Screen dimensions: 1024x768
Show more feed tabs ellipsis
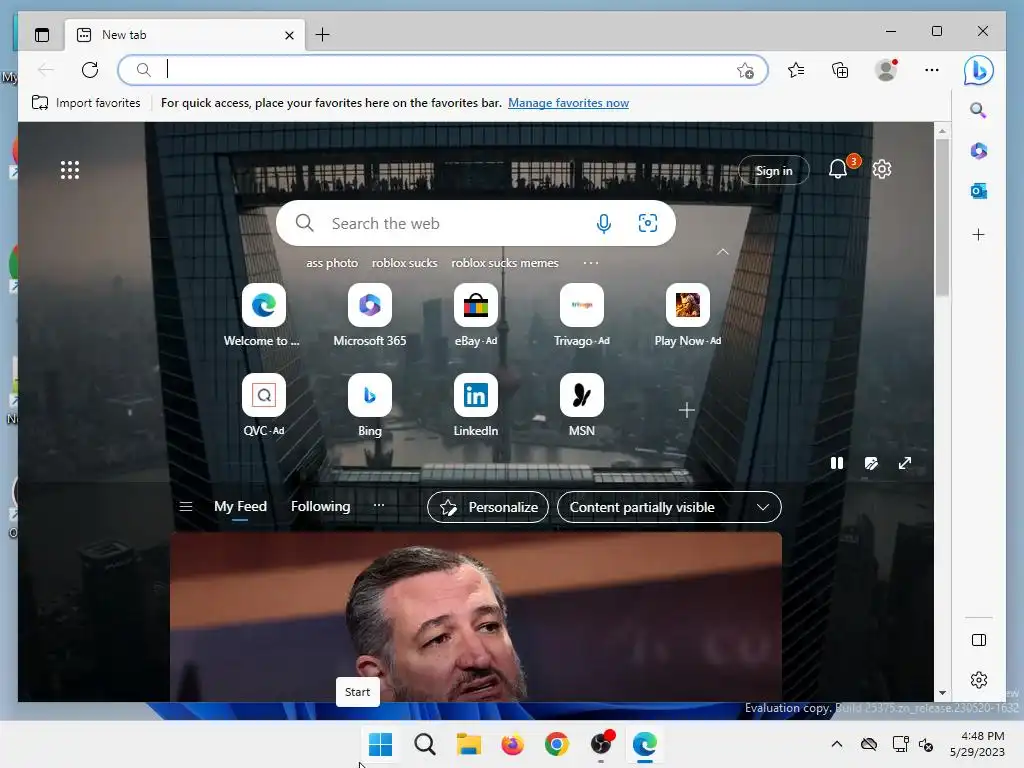click(x=379, y=505)
